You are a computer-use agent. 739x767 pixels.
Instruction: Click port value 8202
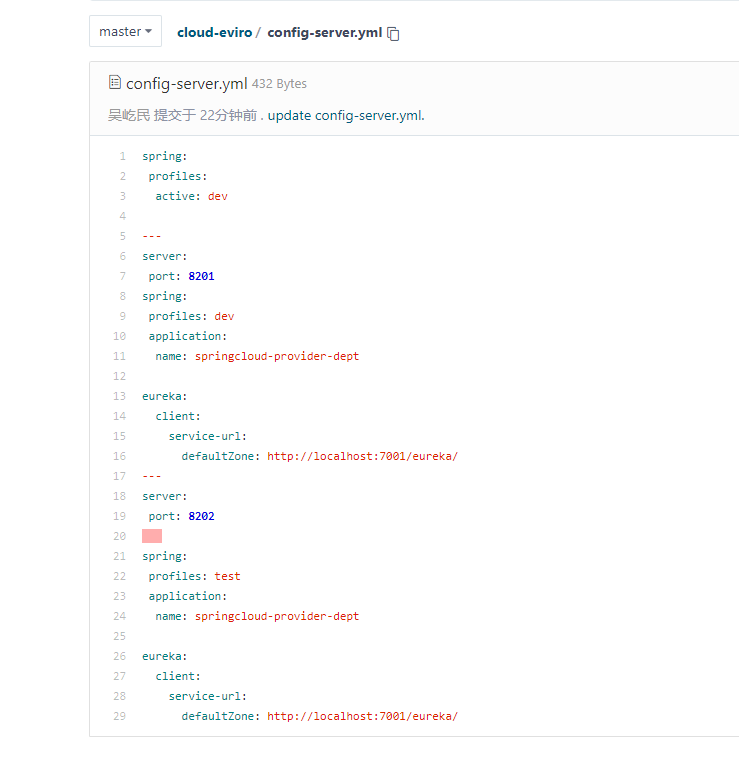pyautogui.click(x=201, y=516)
